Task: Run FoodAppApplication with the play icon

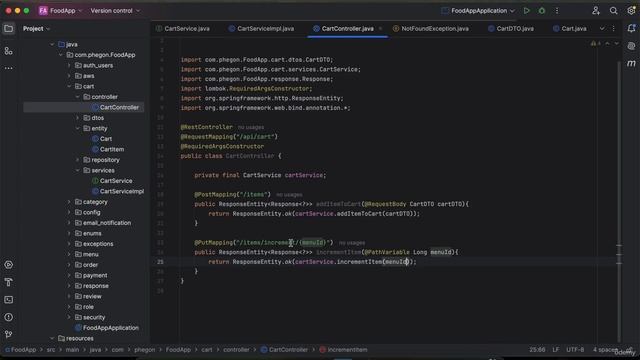Action: (527, 11)
